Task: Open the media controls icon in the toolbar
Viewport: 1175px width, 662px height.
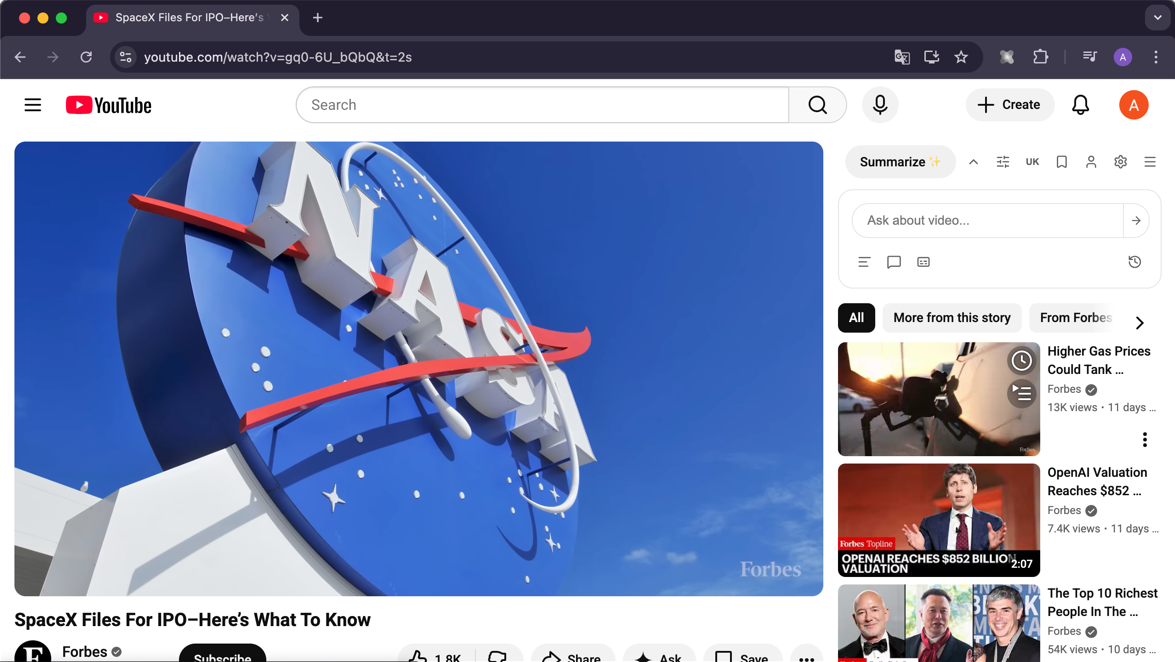Action: tap(1090, 57)
